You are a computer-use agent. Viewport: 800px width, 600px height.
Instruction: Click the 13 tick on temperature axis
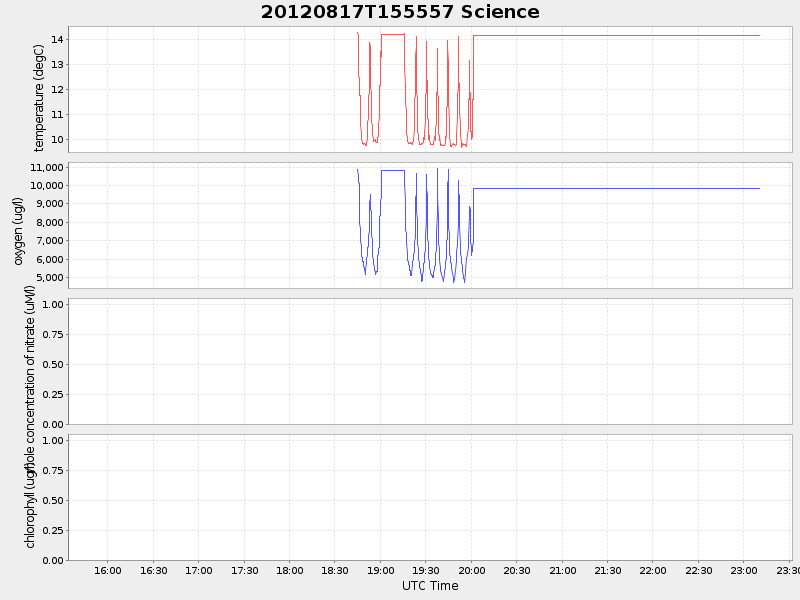point(57,65)
